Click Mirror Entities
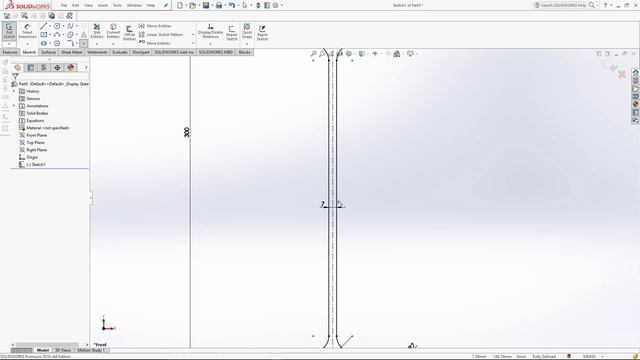This screenshot has width=640, height=360. click(155, 26)
